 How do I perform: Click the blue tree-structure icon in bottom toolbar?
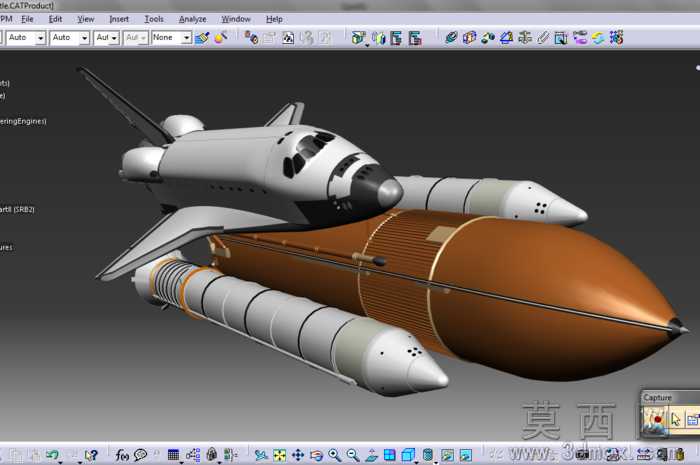[x=193, y=455]
